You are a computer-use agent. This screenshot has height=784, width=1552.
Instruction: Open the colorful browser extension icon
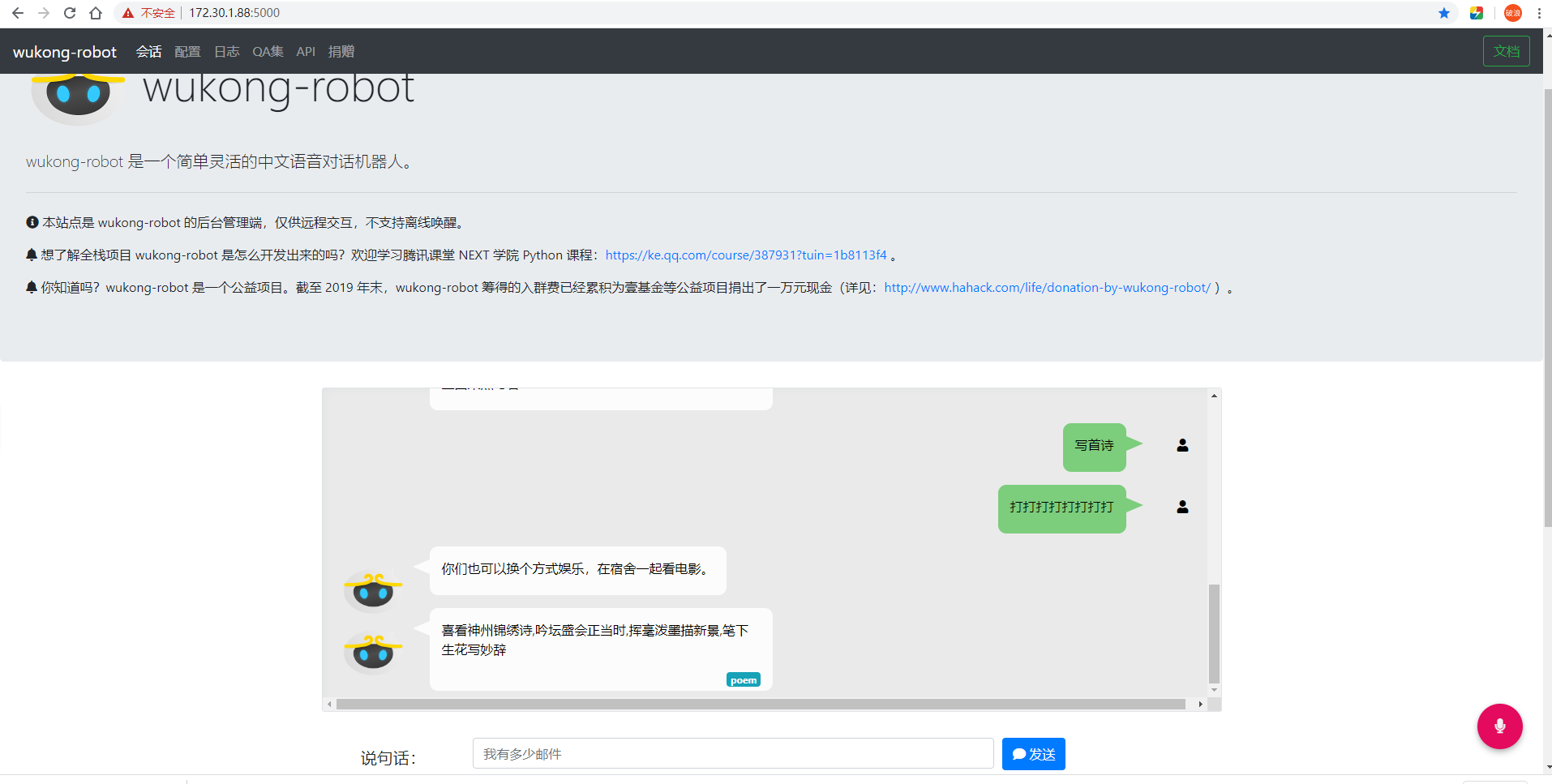click(x=1477, y=13)
